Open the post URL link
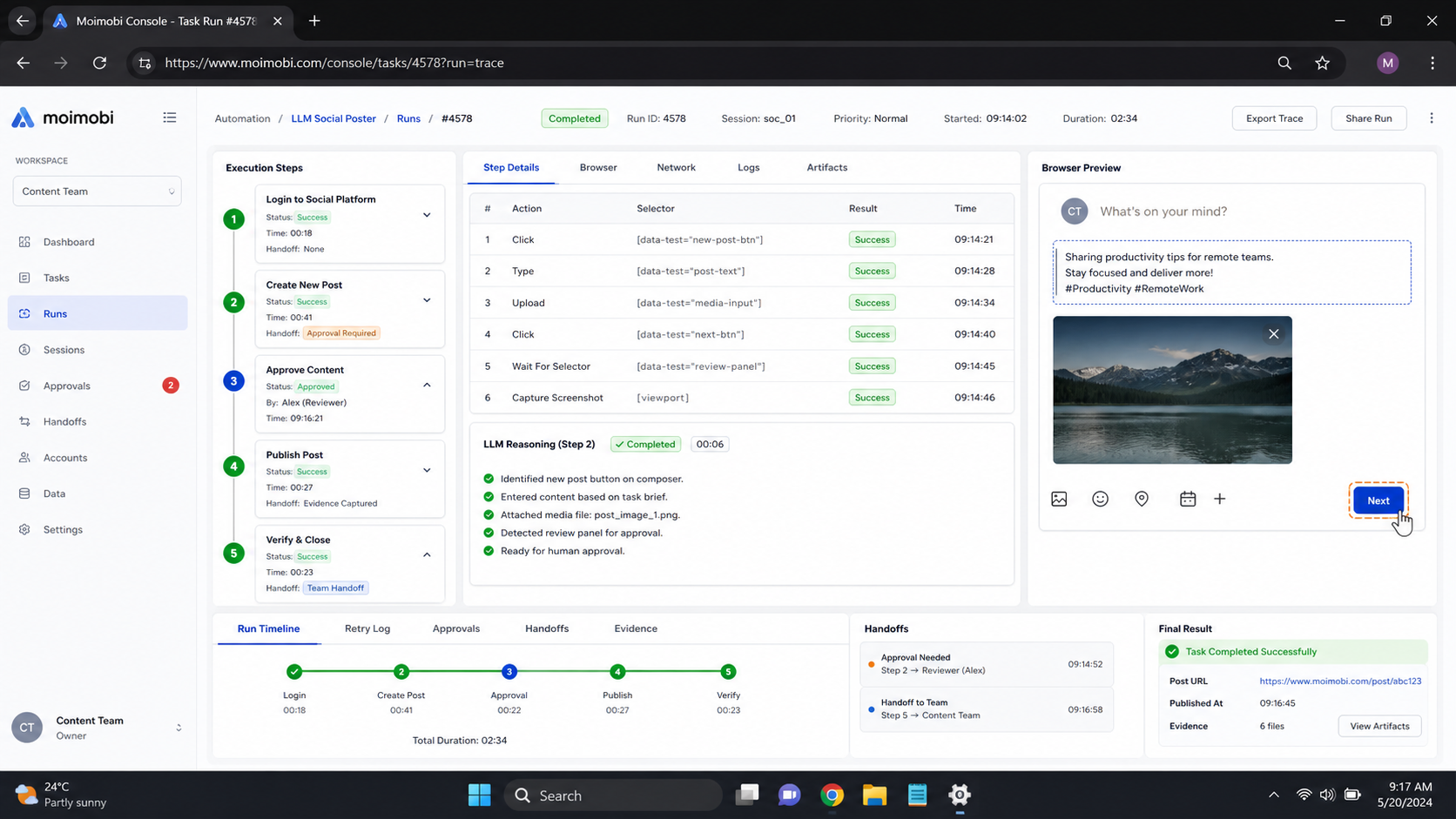The width and height of the screenshot is (1456, 819). 1340,681
